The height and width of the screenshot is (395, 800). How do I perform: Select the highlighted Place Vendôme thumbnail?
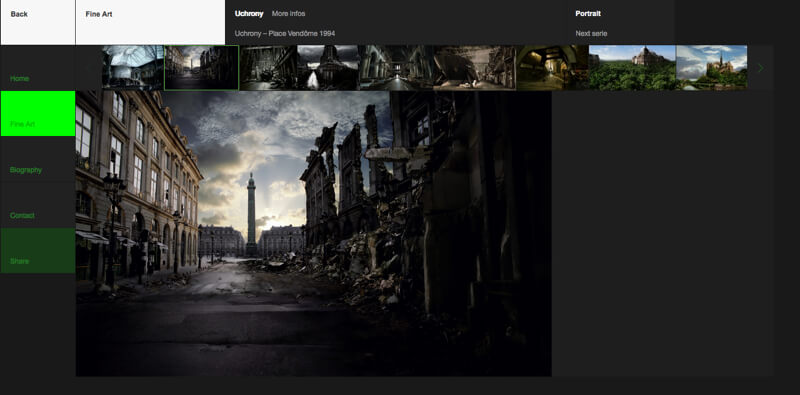click(202, 68)
